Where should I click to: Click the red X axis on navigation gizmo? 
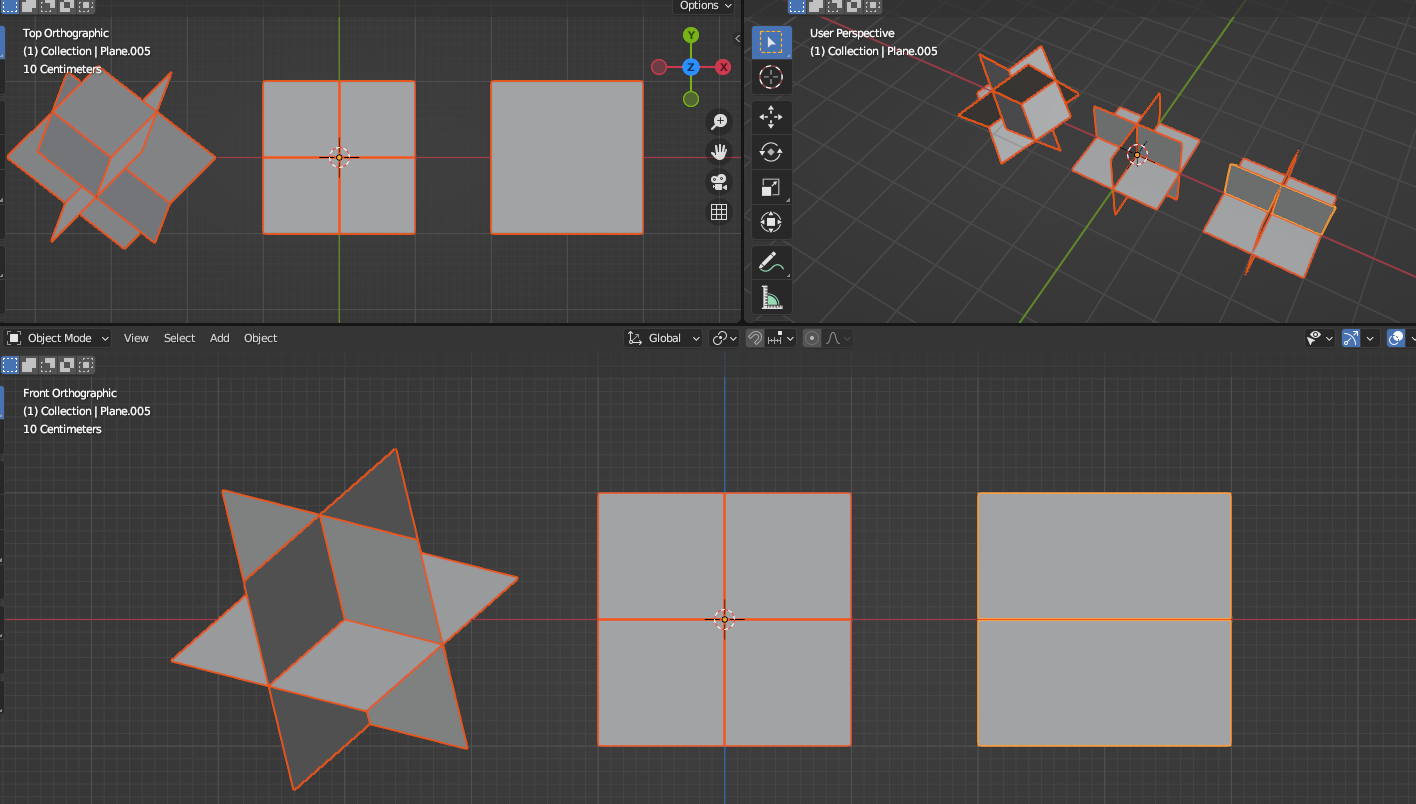click(723, 67)
